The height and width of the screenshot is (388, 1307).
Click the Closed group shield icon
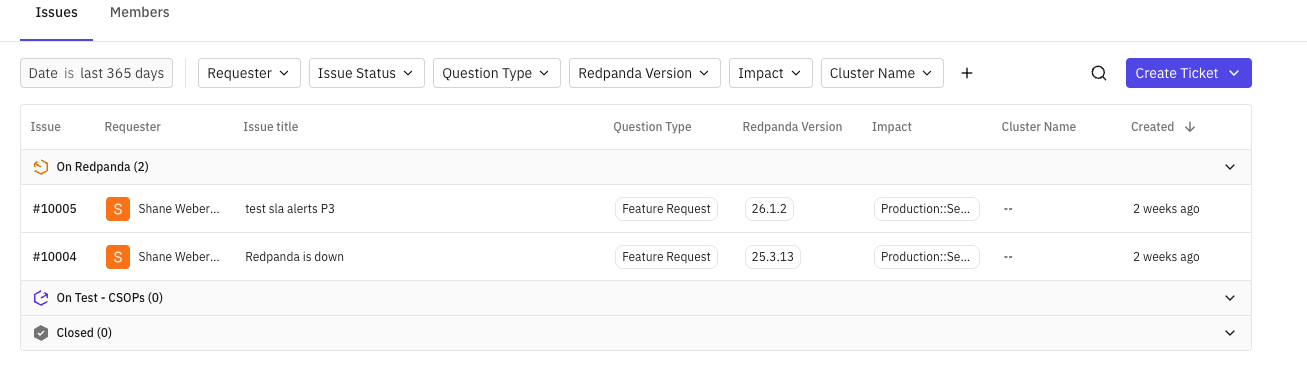(41, 333)
